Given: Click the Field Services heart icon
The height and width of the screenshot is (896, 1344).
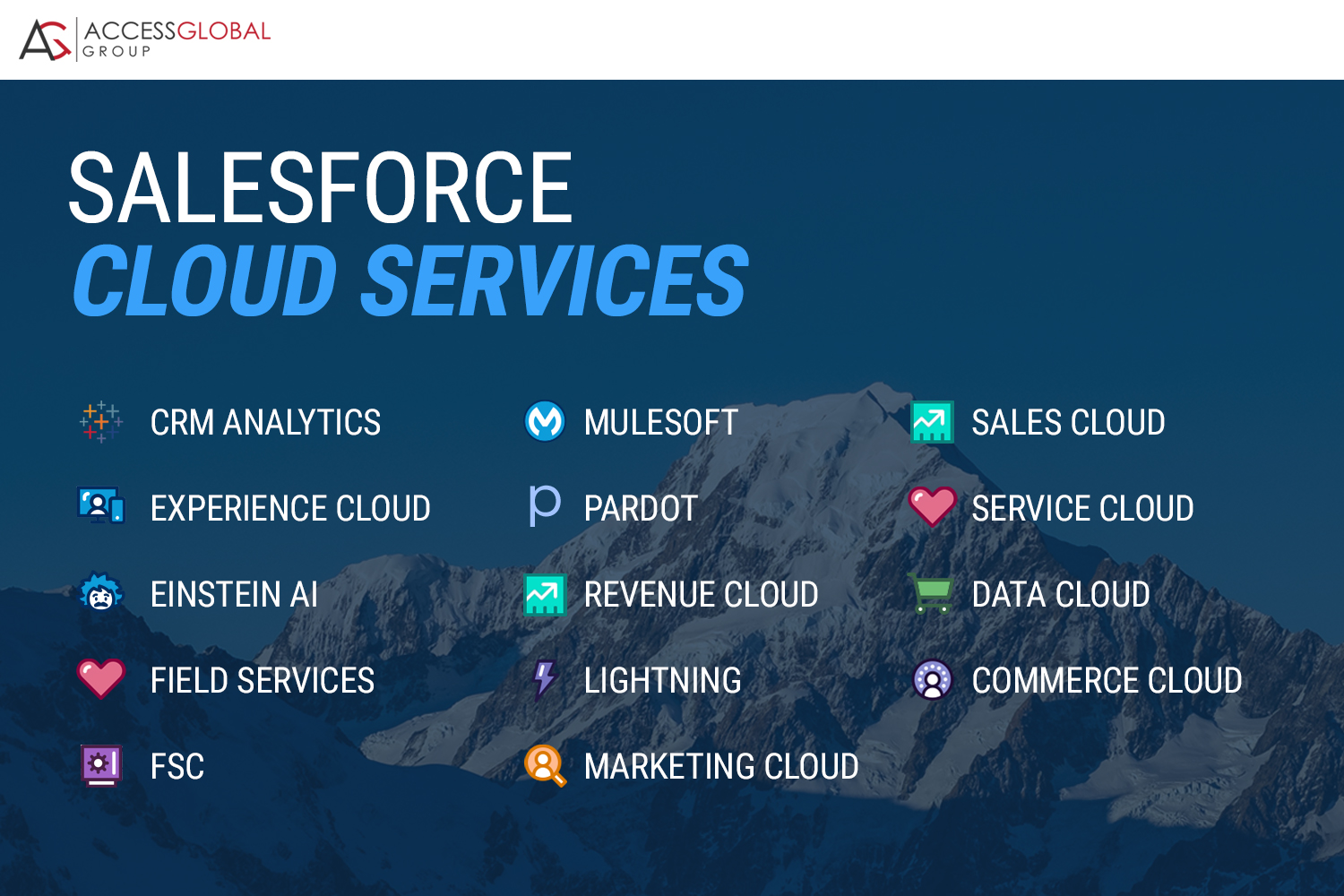Looking at the screenshot, I should 101,680.
